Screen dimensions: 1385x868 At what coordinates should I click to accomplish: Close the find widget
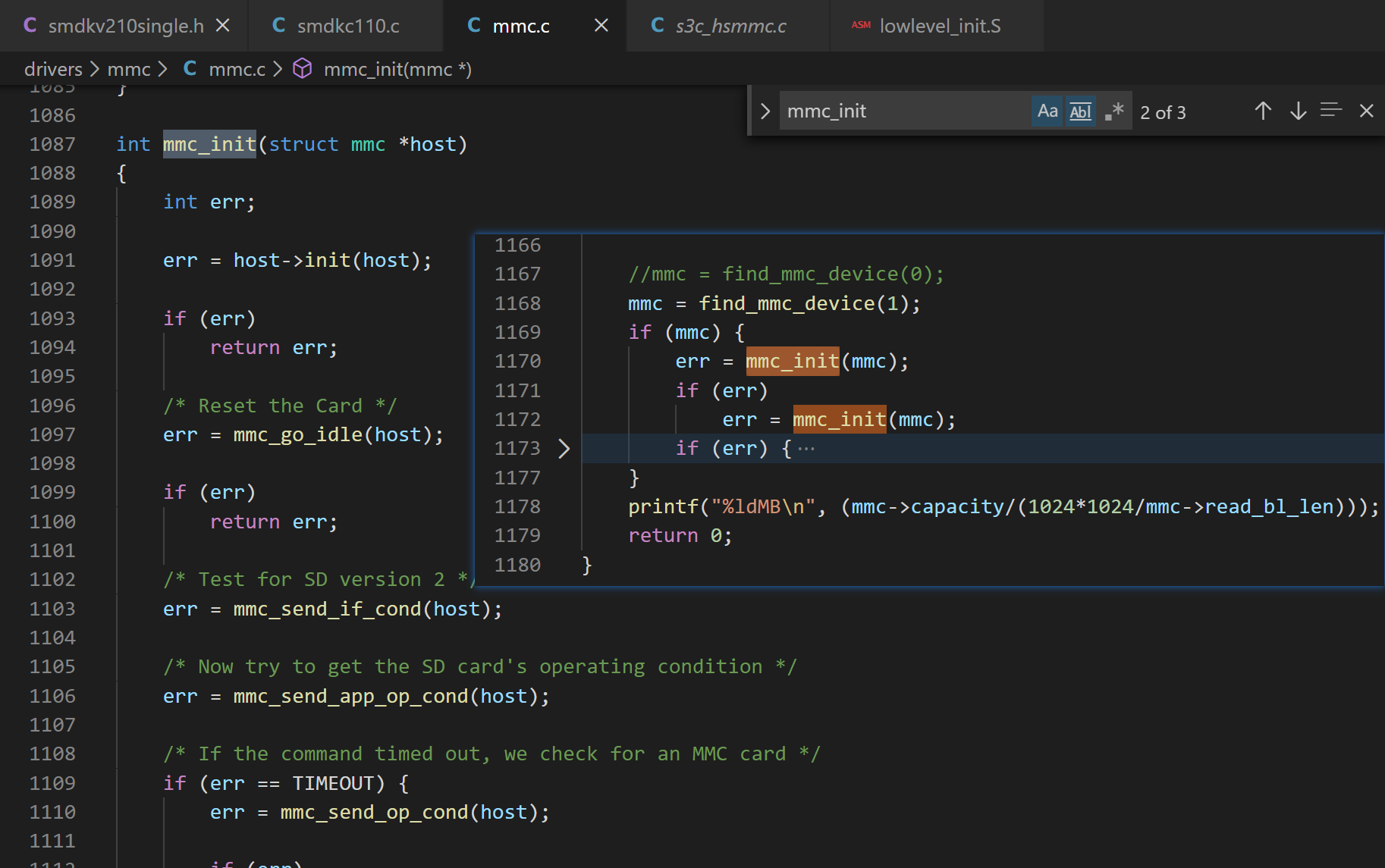coord(1367,111)
